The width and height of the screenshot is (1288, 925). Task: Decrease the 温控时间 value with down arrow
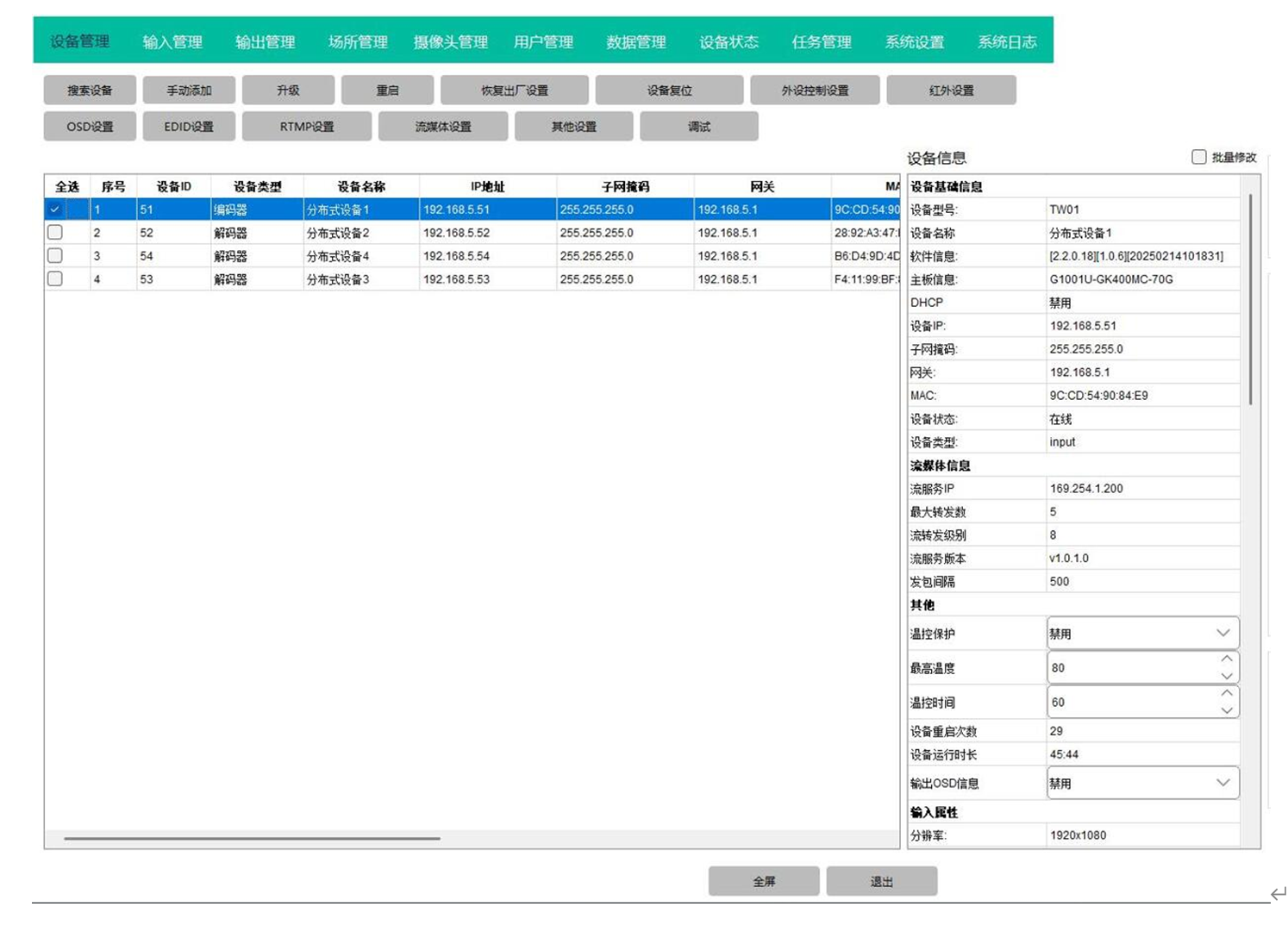pos(1226,710)
